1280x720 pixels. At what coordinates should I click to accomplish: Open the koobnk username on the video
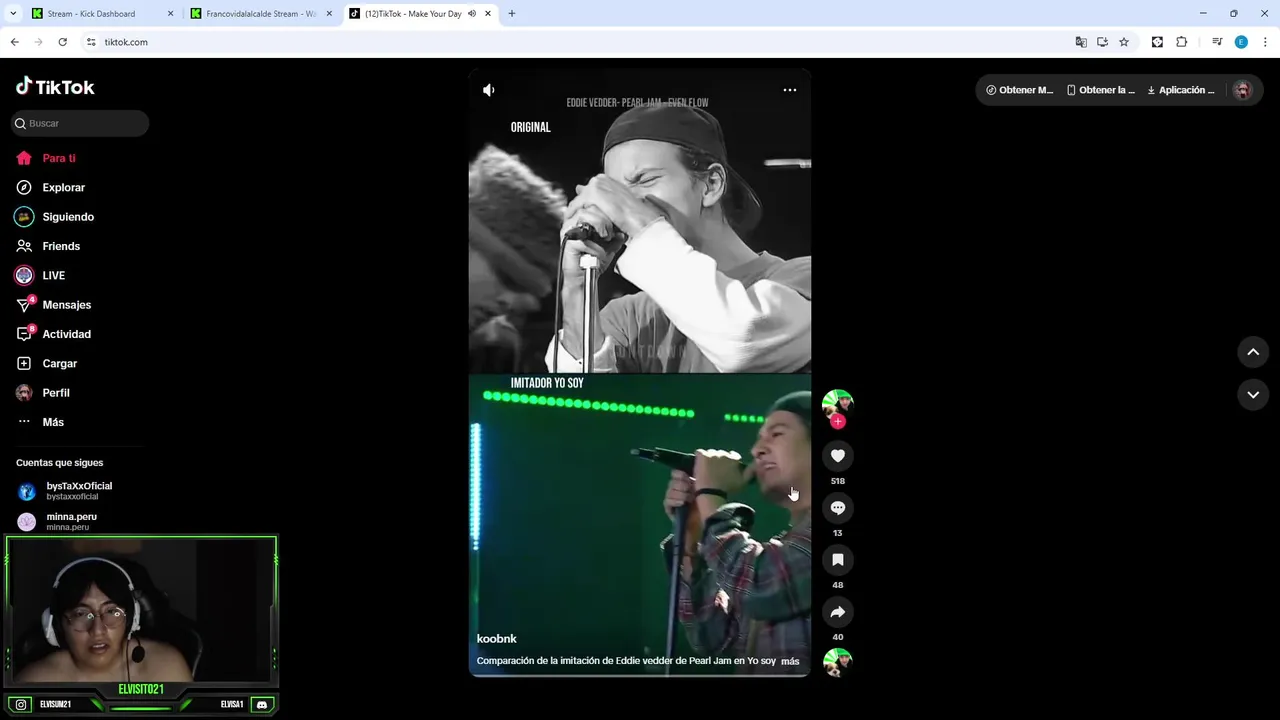pyautogui.click(x=497, y=639)
